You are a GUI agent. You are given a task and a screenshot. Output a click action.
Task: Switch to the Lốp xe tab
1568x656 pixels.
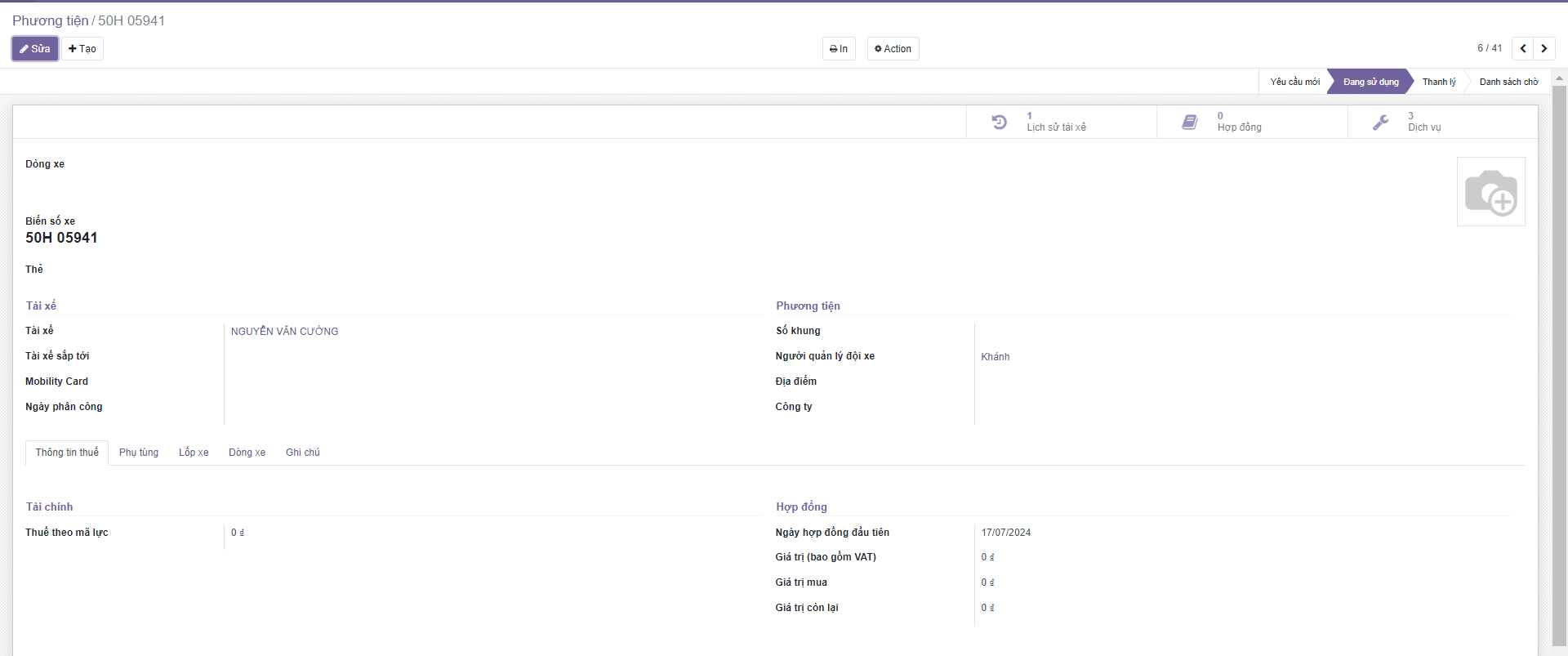pos(194,453)
